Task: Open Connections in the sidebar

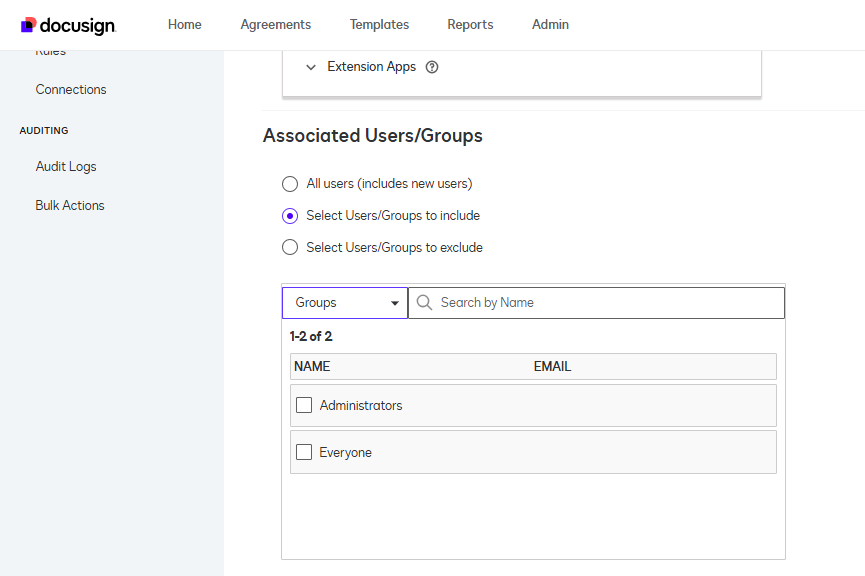Action: [71, 89]
